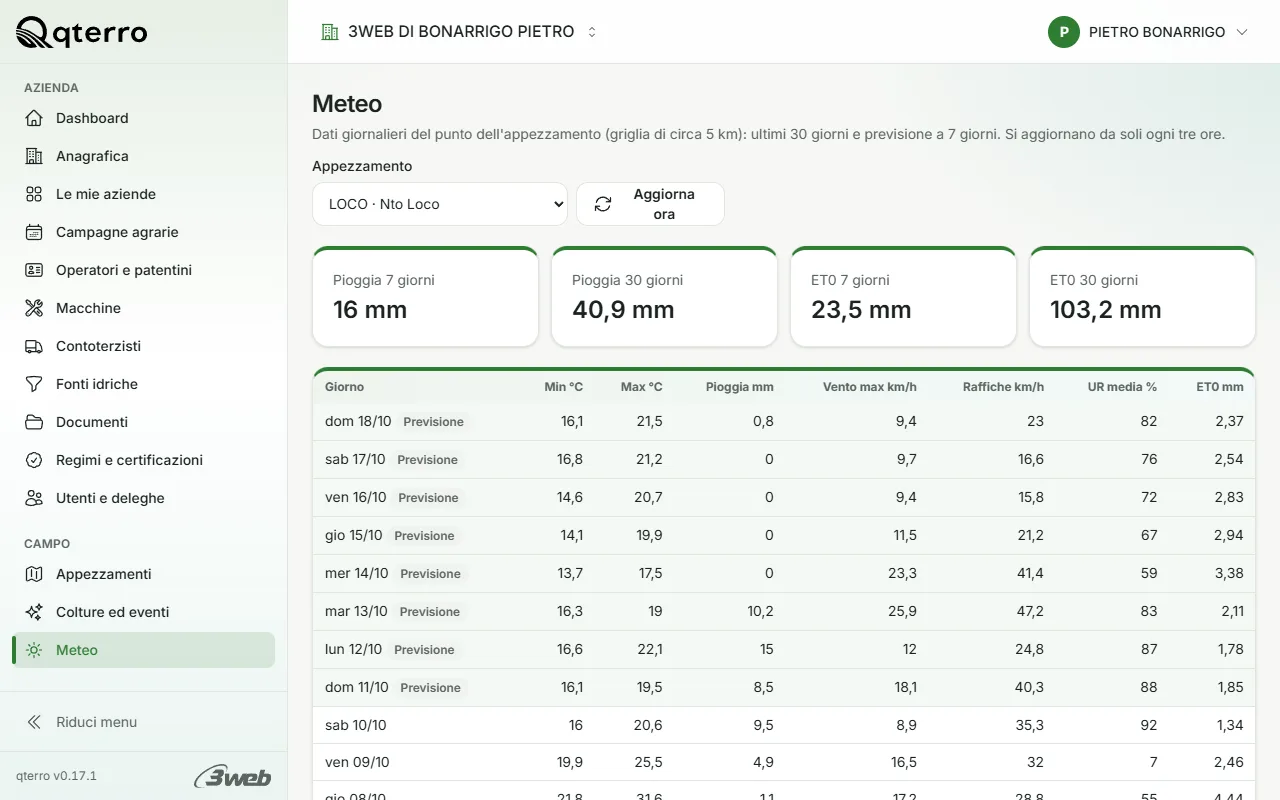Click the ET0 30 giorni value 103,2 mm
The image size is (1280, 800).
[1106, 310]
